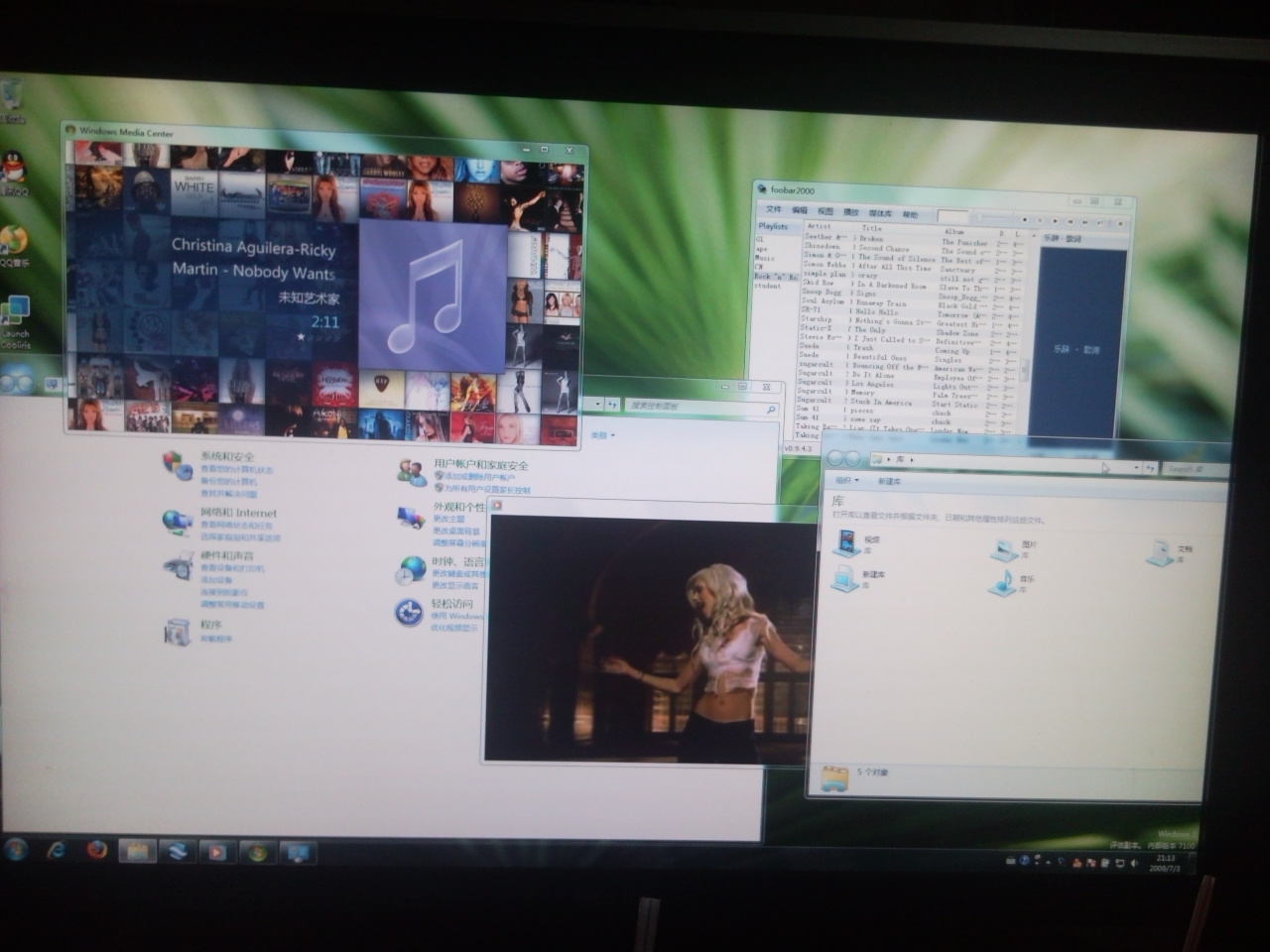Click the pause button in foobar2000 toolbar

pyautogui.click(x=1040, y=220)
